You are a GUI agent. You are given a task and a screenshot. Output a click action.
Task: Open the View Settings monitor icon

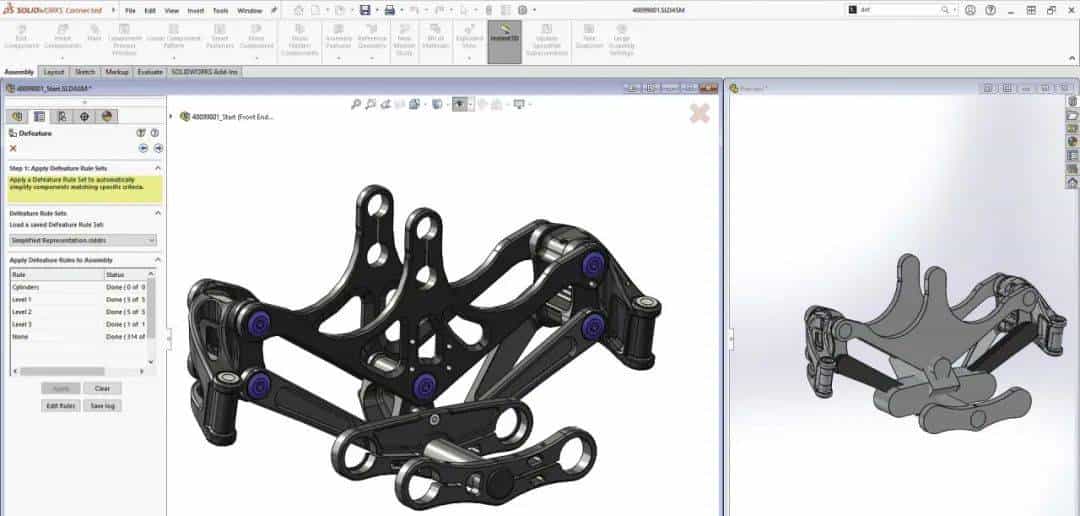[519, 104]
